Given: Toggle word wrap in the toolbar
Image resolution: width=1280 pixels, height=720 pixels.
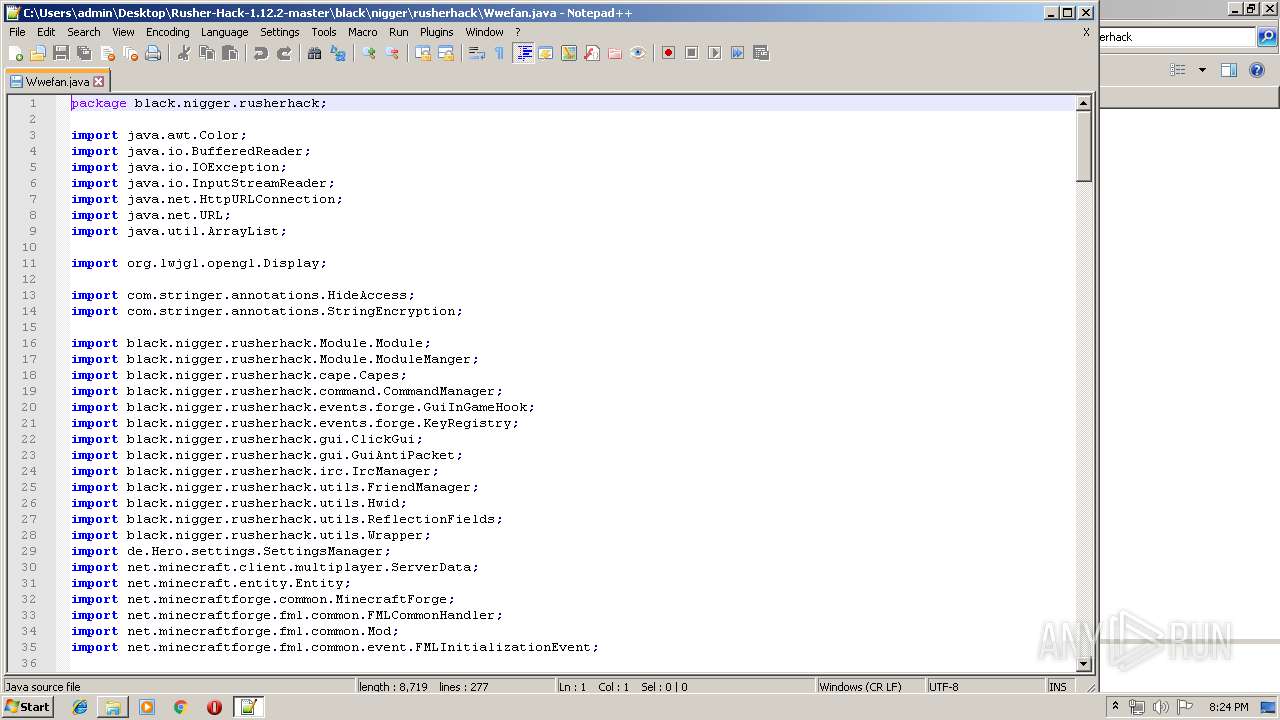Looking at the screenshot, I should 477,53.
